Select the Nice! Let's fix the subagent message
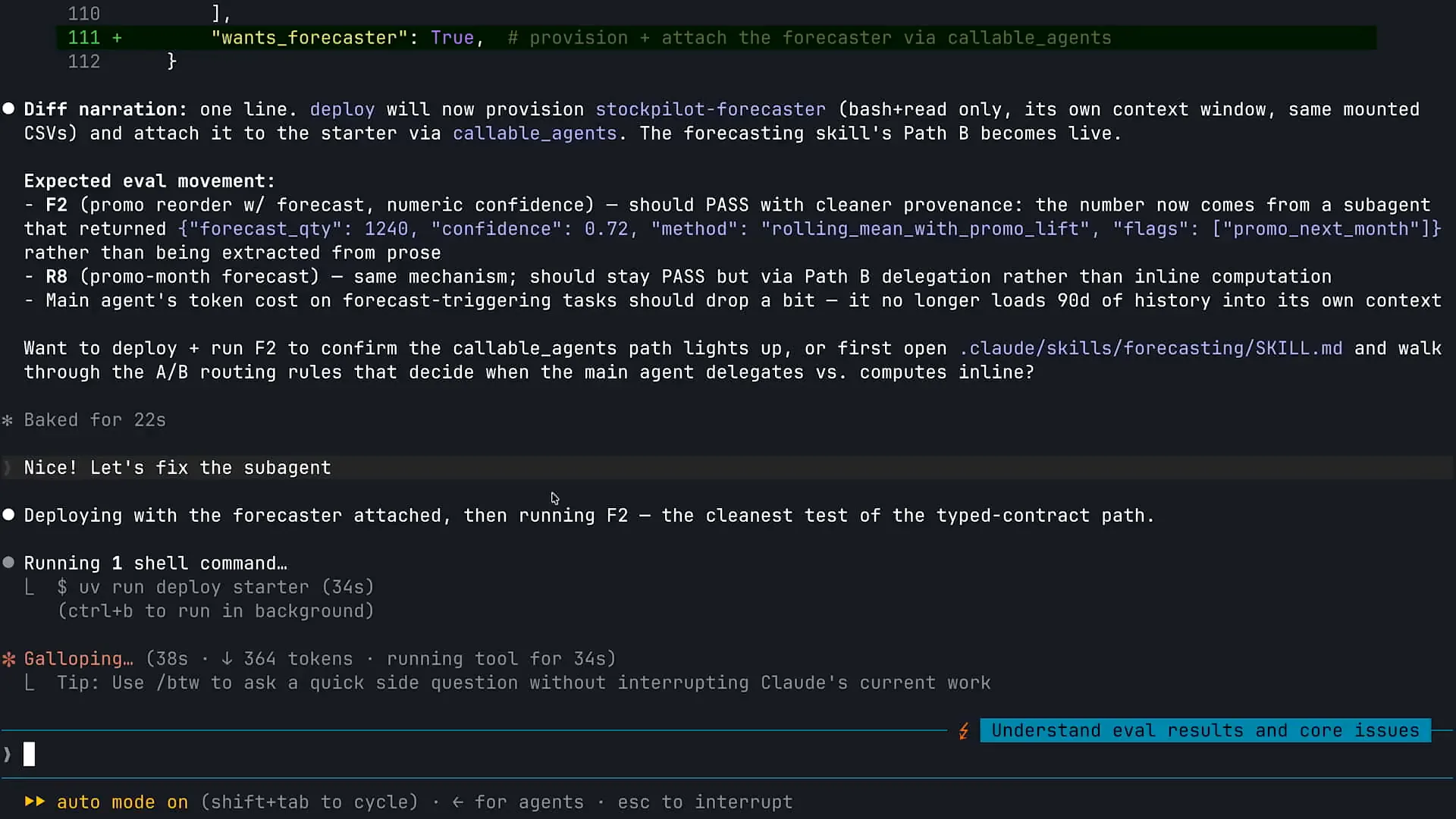This screenshot has height=819, width=1456. pyautogui.click(x=177, y=468)
